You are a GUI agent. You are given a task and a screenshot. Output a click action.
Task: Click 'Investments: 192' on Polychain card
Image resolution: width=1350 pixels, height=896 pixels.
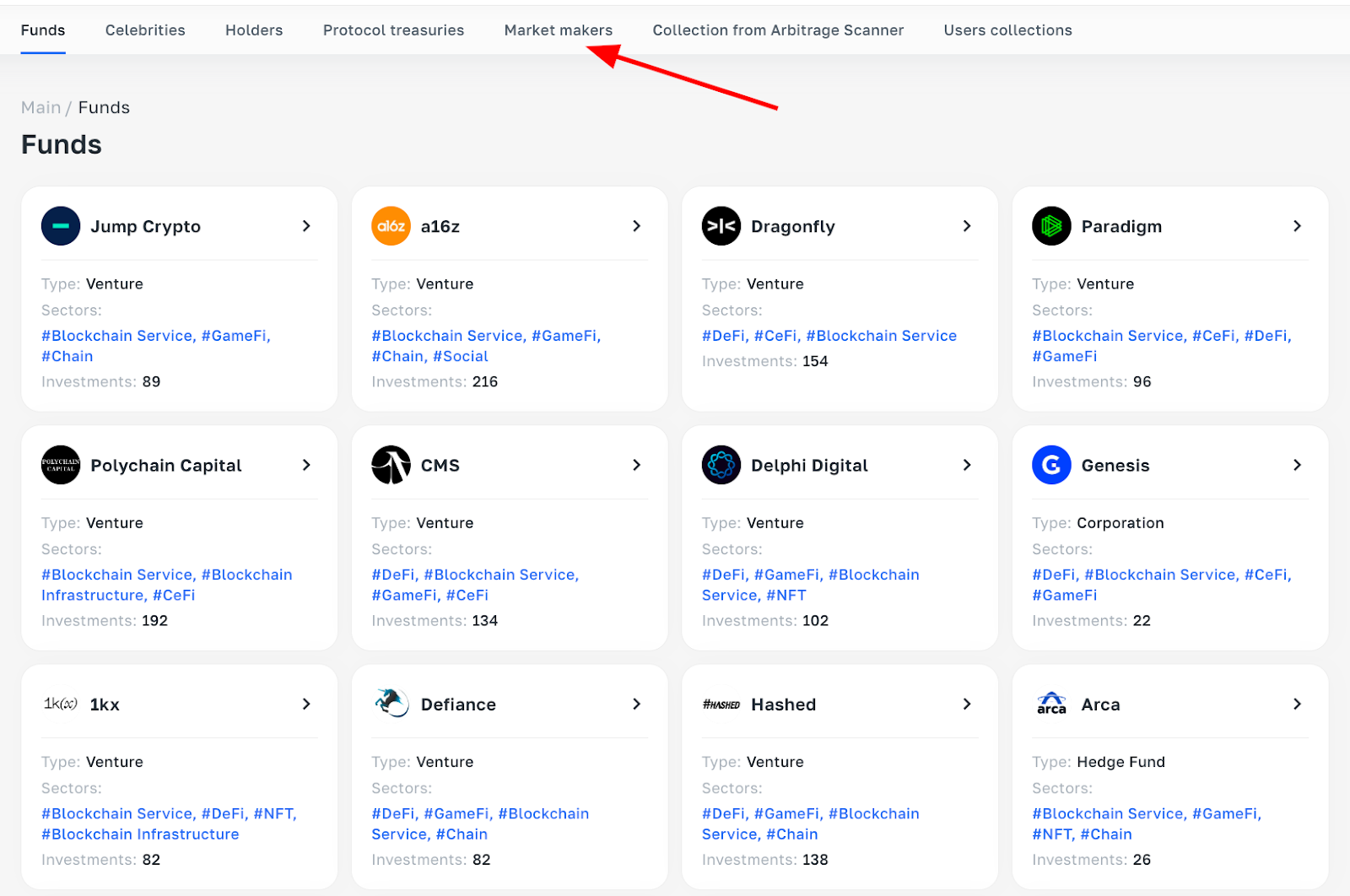[x=105, y=621]
